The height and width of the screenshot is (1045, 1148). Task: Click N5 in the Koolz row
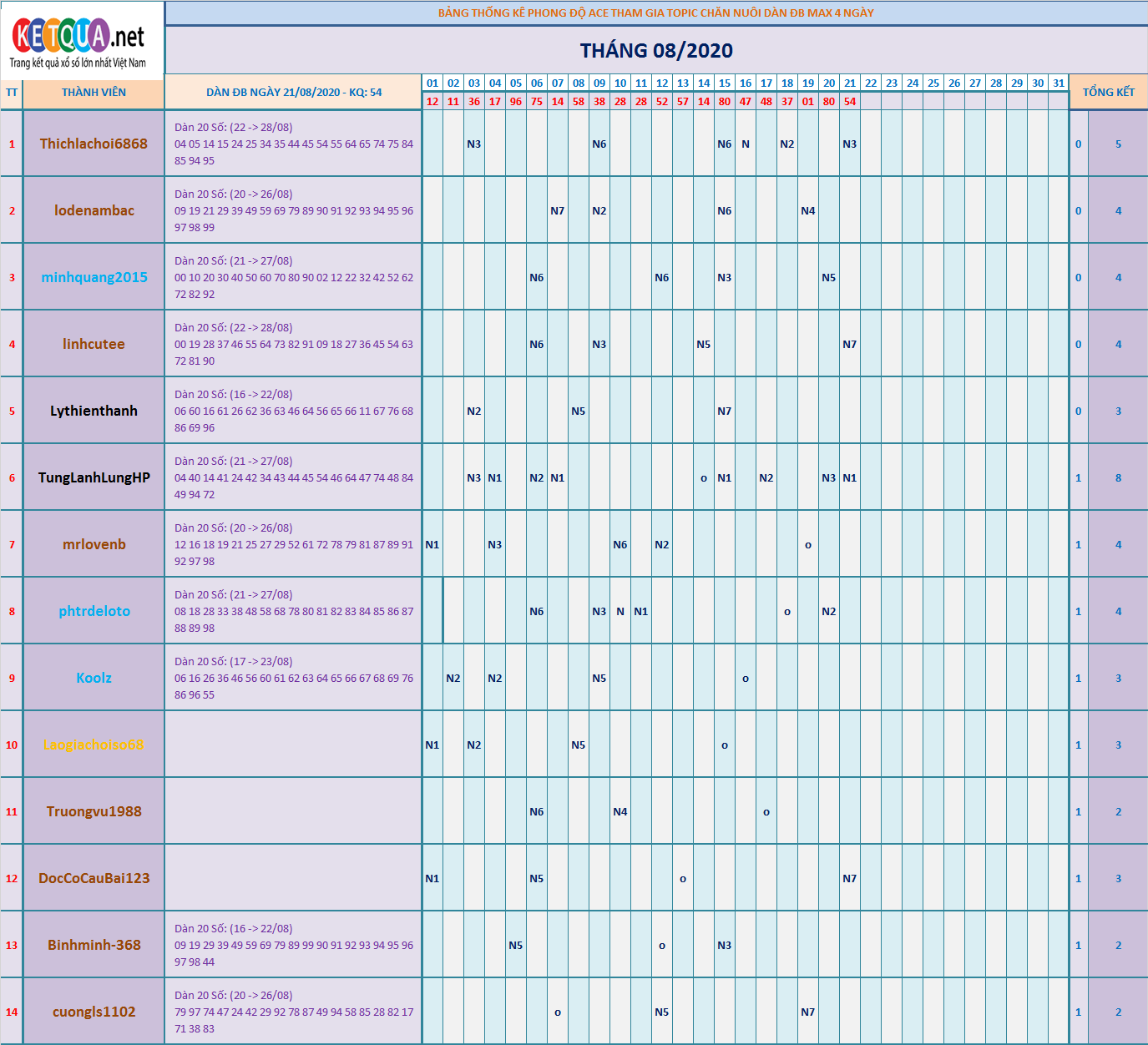coord(599,678)
